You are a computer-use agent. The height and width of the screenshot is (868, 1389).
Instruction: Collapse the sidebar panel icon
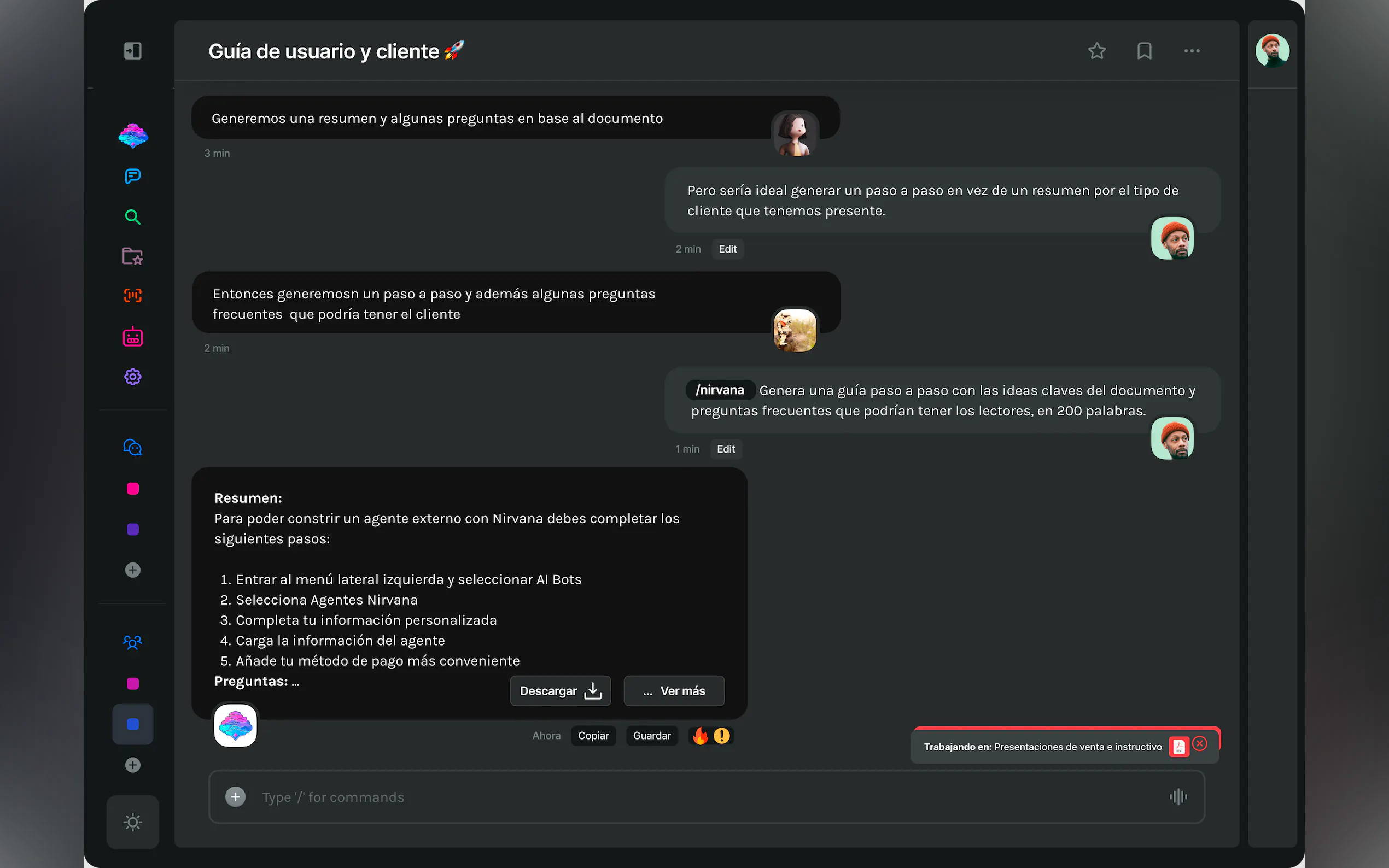(133, 51)
